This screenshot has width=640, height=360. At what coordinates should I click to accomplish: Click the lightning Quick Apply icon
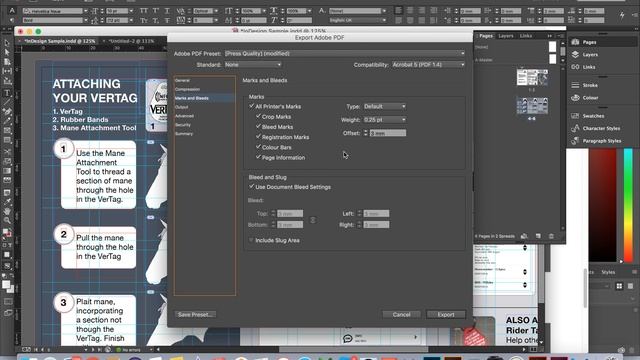622,15
